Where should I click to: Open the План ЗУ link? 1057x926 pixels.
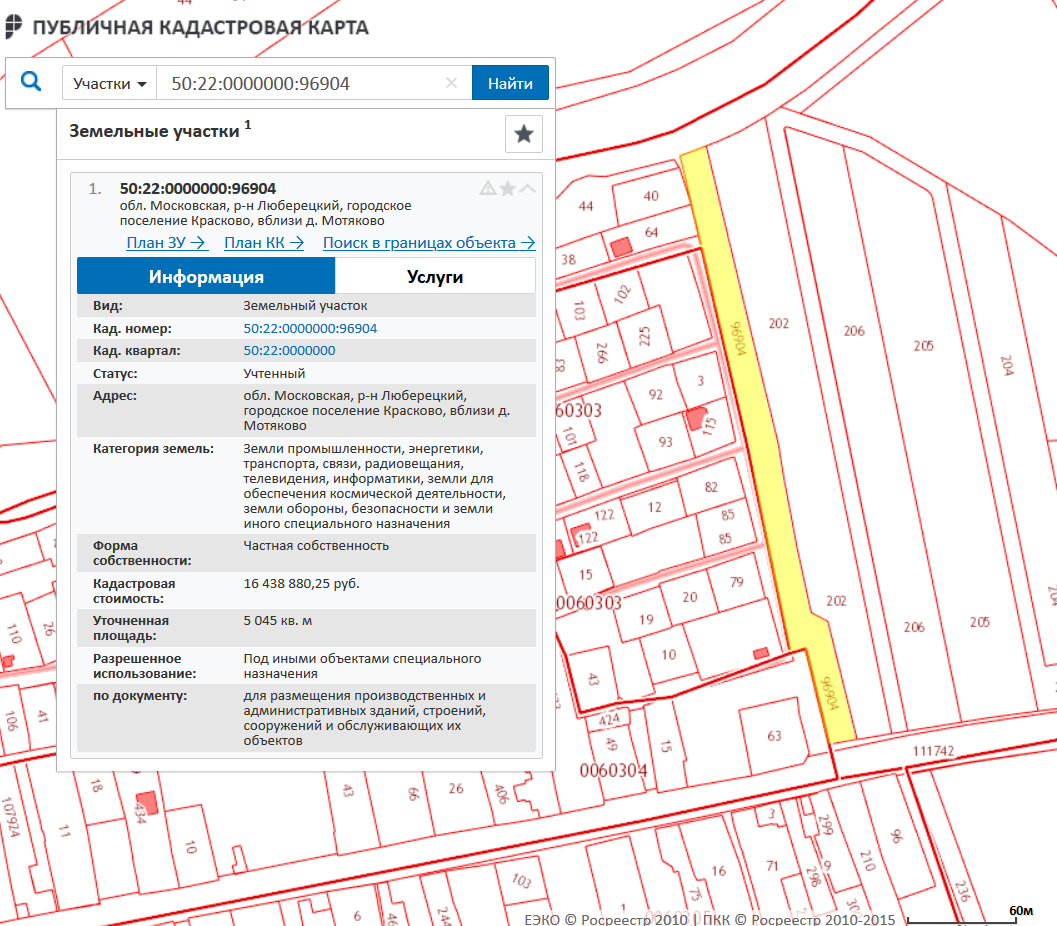pos(166,243)
